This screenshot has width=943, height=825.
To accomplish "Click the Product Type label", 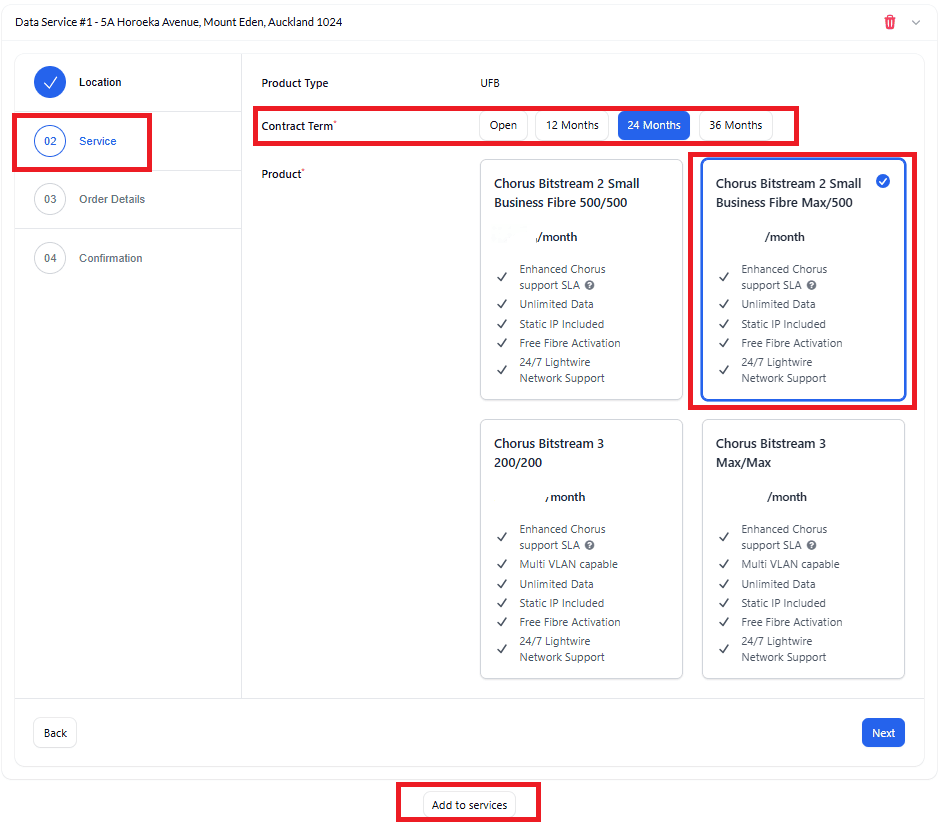I will click(295, 83).
